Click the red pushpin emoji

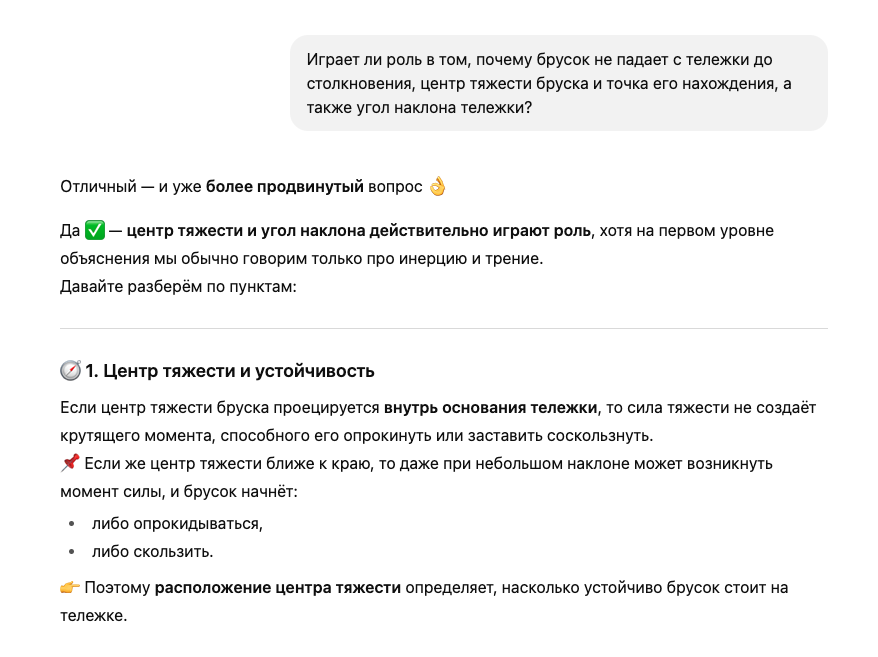click(x=70, y=464)
